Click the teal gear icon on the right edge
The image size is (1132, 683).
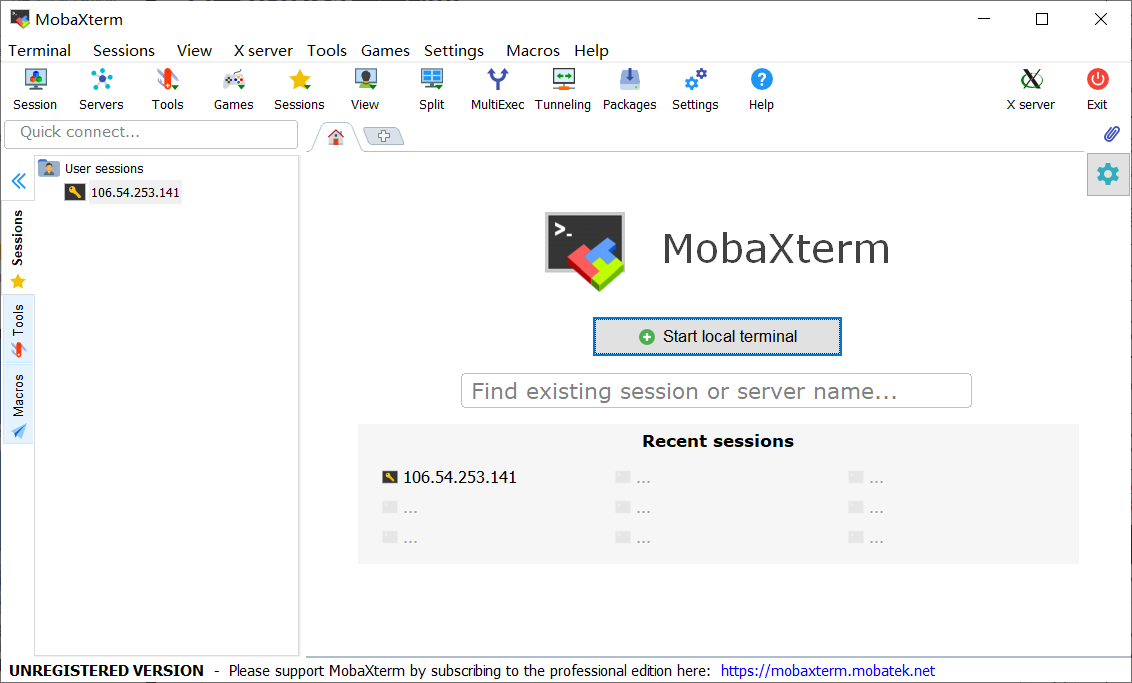click(1108, 174)
